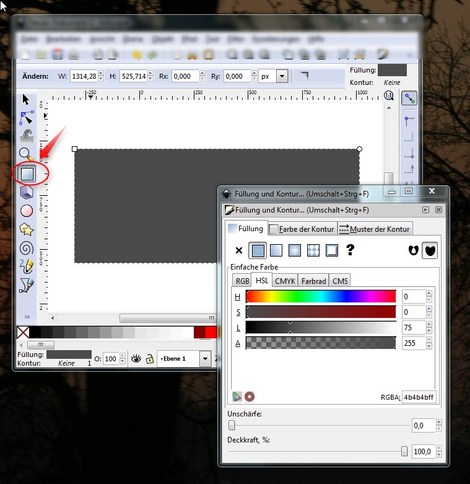Viewport: 470px width, 484px height.
Task: Choose radial gradient fill button
Action: click(295, 250)
